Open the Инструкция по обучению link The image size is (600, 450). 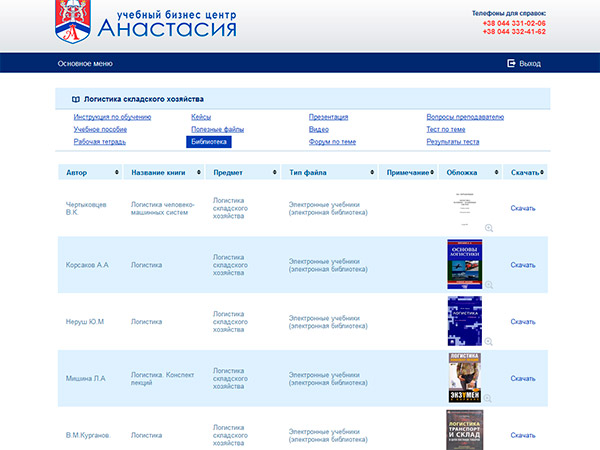click(112, 117)
